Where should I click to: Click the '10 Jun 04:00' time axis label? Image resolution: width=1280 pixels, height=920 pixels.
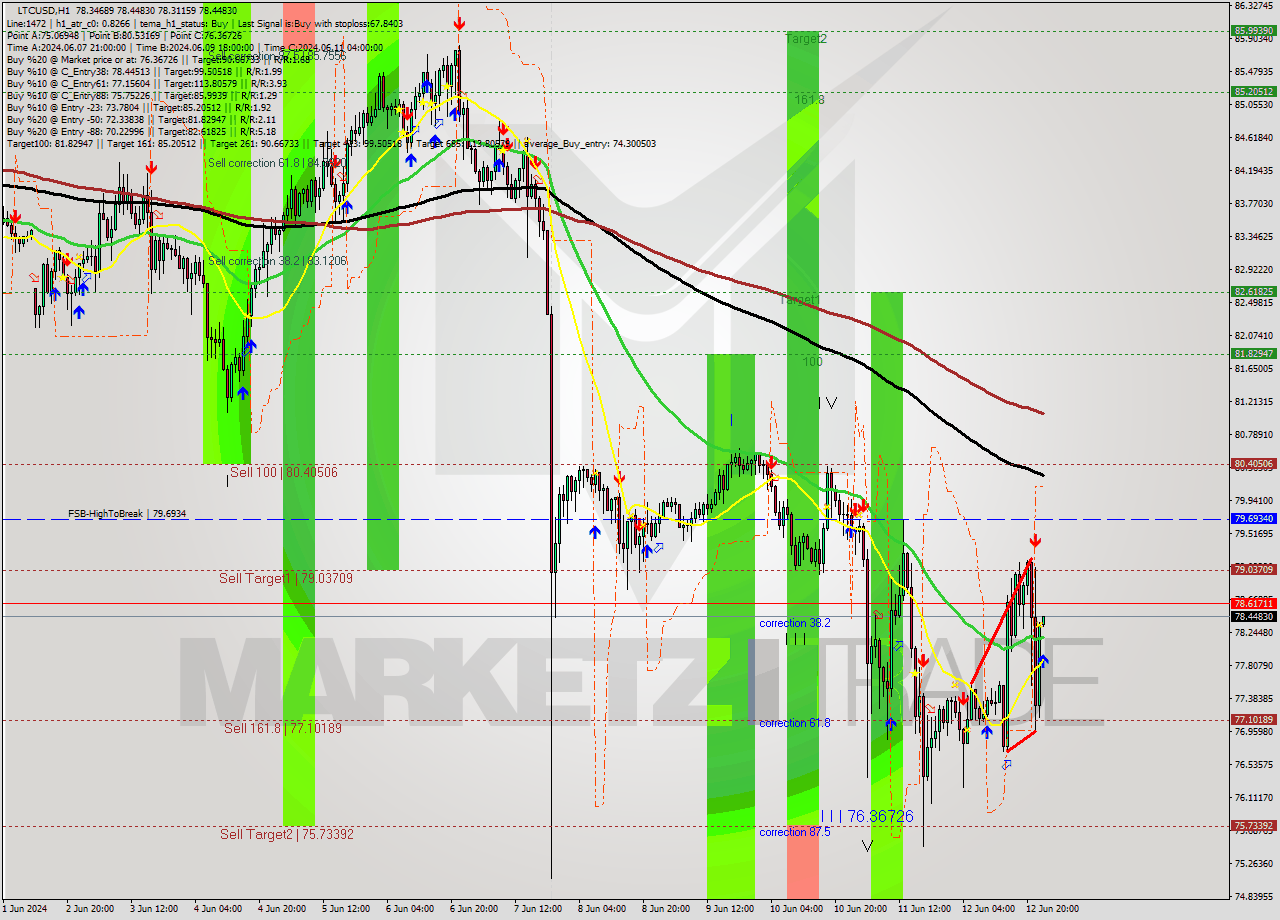[x=794, y=909]
